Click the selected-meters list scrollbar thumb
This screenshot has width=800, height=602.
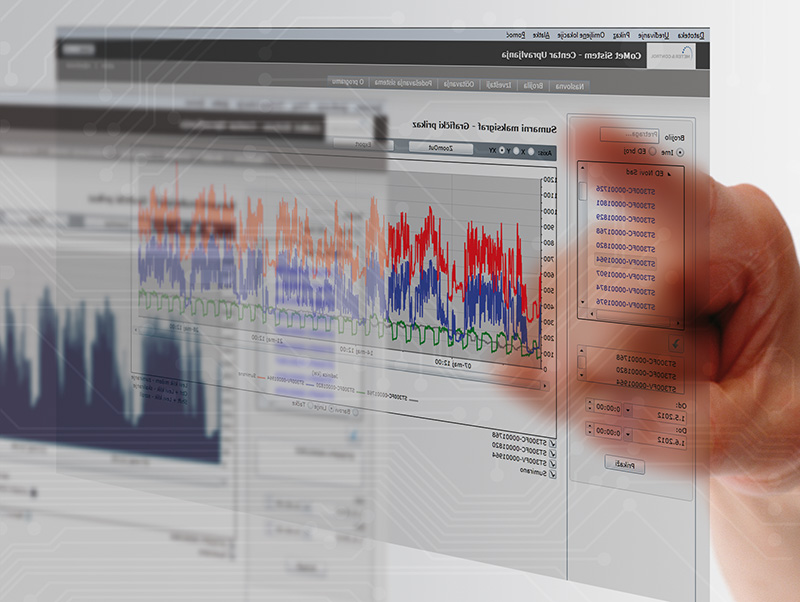[582, 363]
